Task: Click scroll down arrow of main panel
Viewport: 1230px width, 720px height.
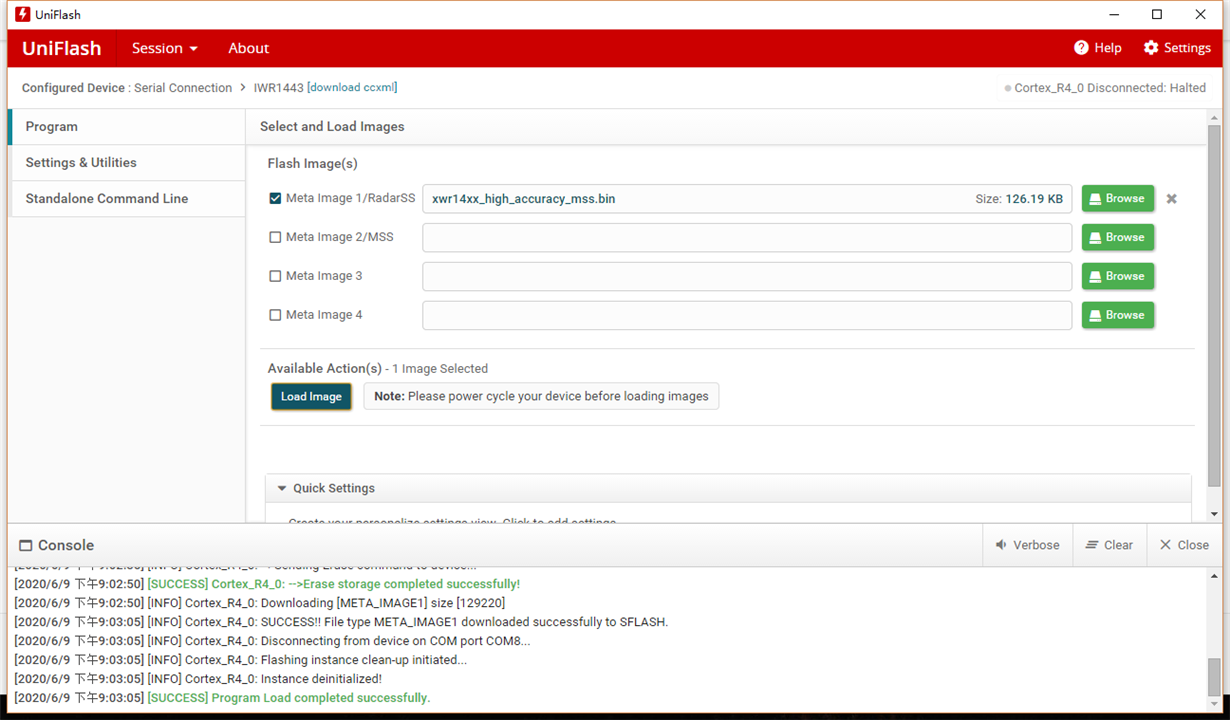Action: (x=1214, y=514)
